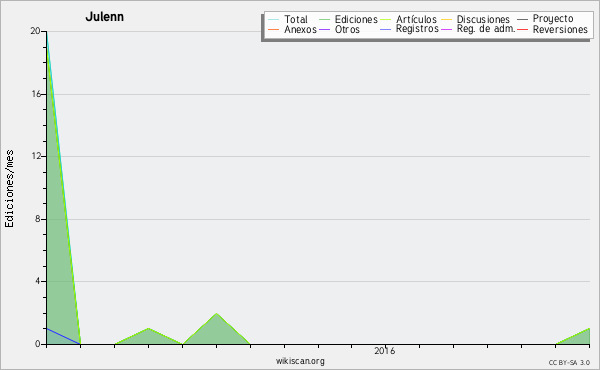Click the y-axis value 8
This screenshot has height=370, width=600.
(38, 219)
